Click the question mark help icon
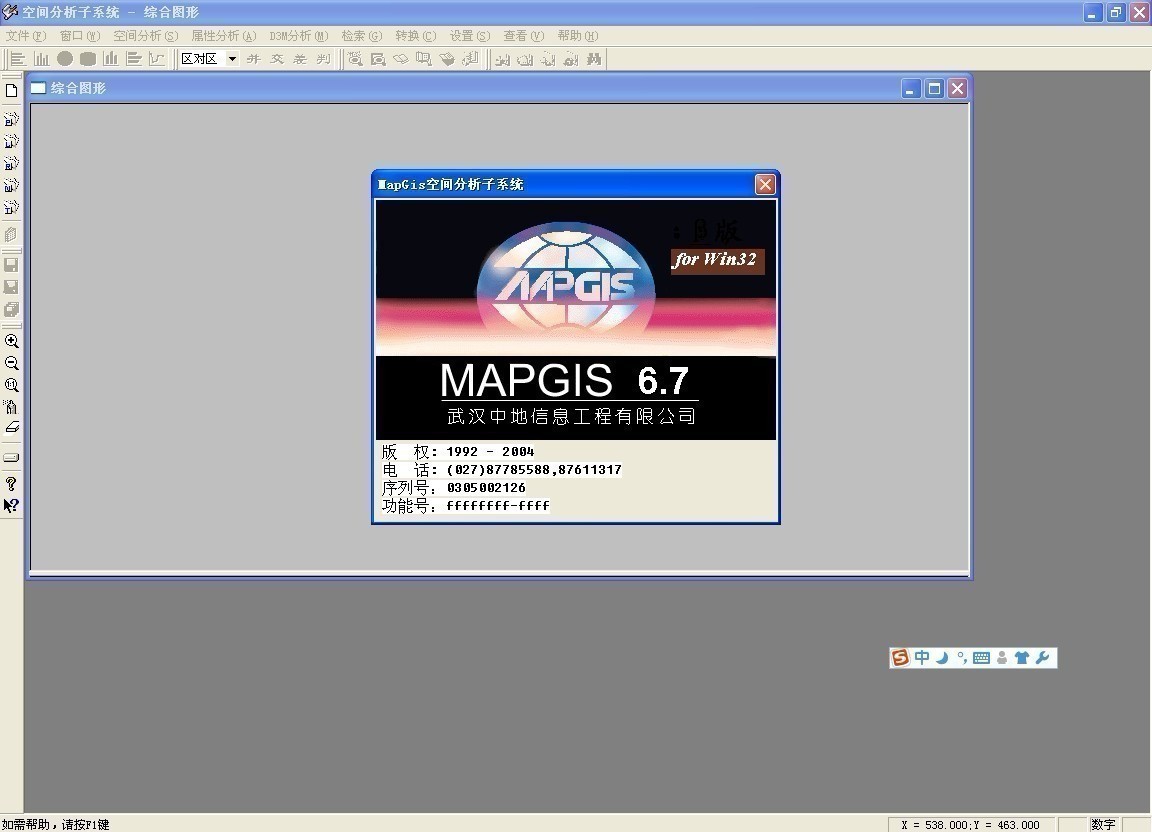Screen dimensions: 1152x832 [x=11, y=484]
